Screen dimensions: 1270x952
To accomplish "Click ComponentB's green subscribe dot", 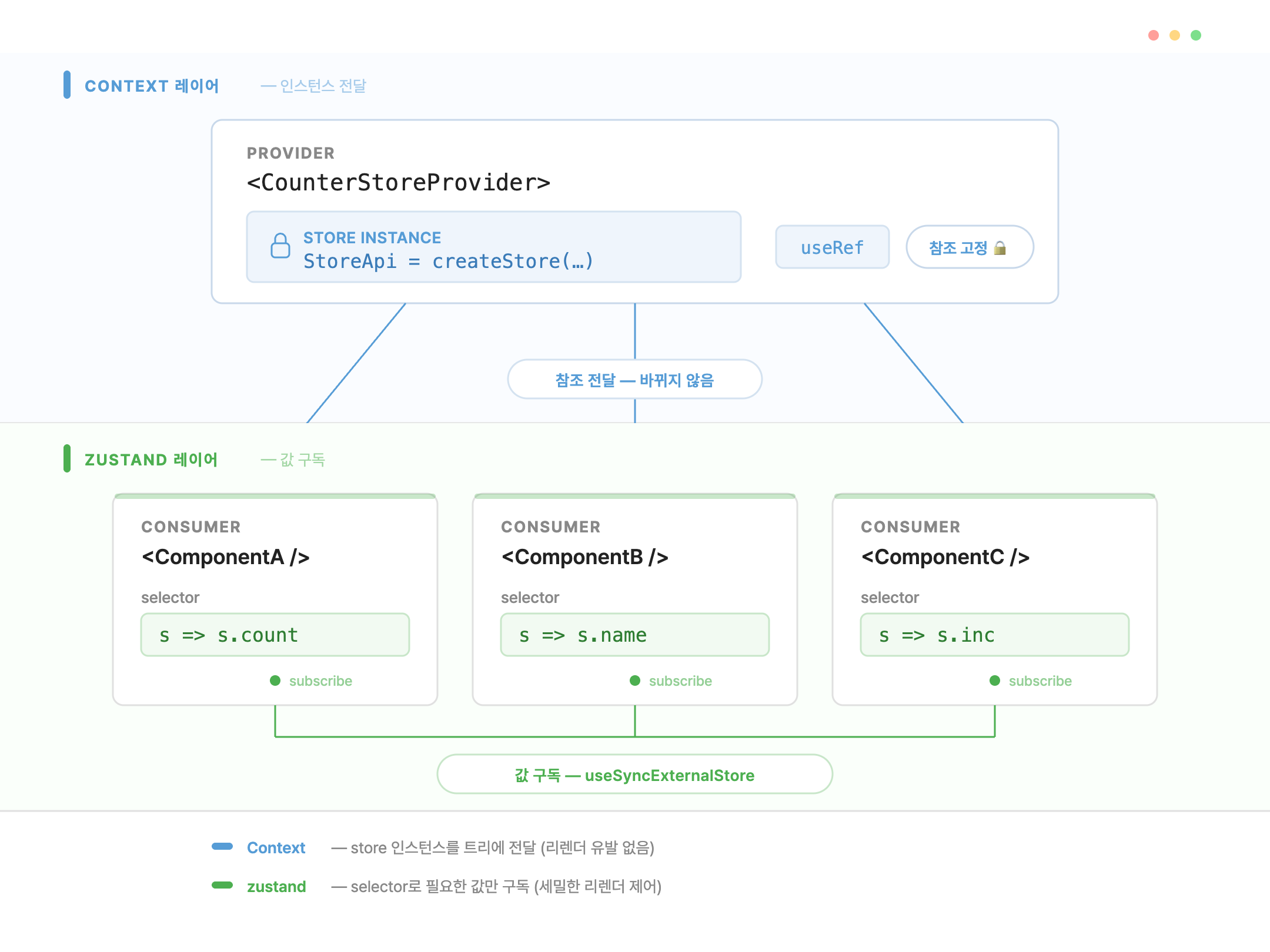I will pyautogui.click(x=635, y=681).
